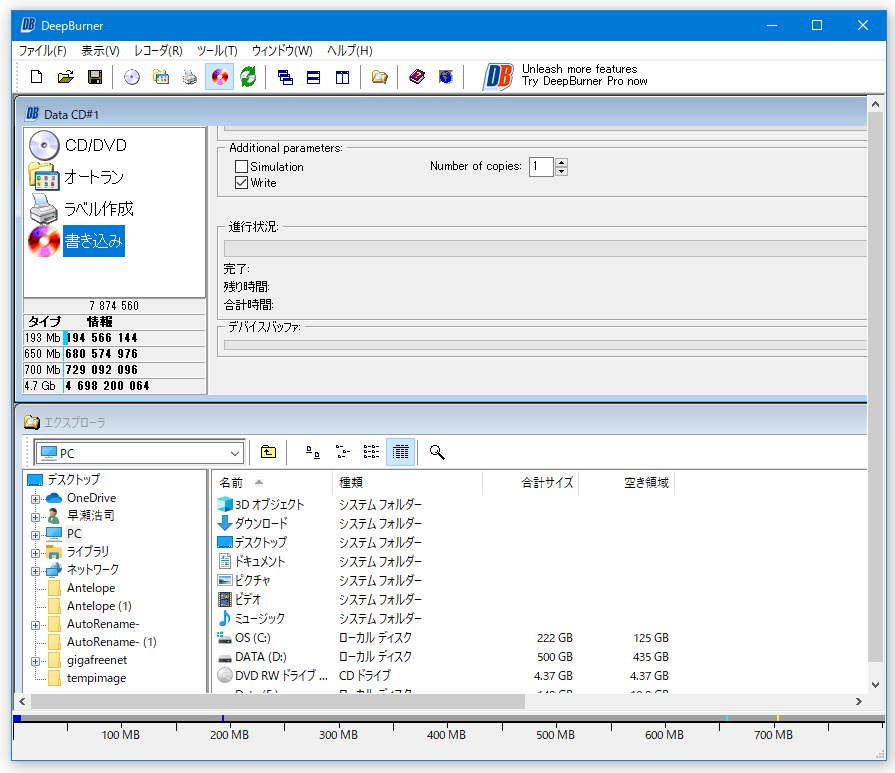Select ラベル作成 in the side panel
The width and height of the screenshot is (895, 773).
click(x=82, y=209)
